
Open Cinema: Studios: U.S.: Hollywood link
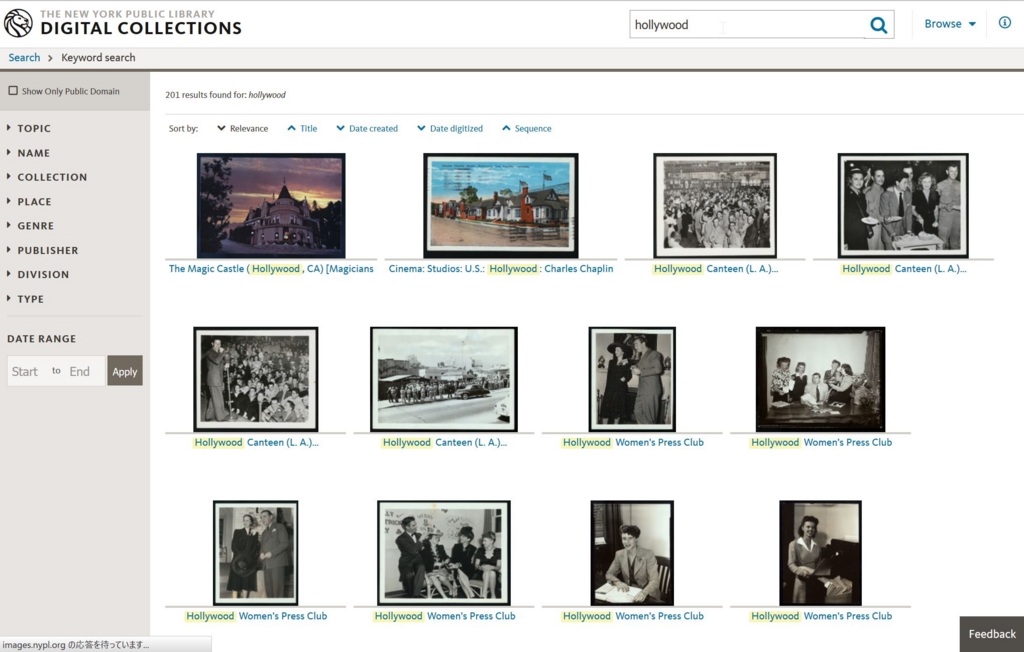pos(501,269)
